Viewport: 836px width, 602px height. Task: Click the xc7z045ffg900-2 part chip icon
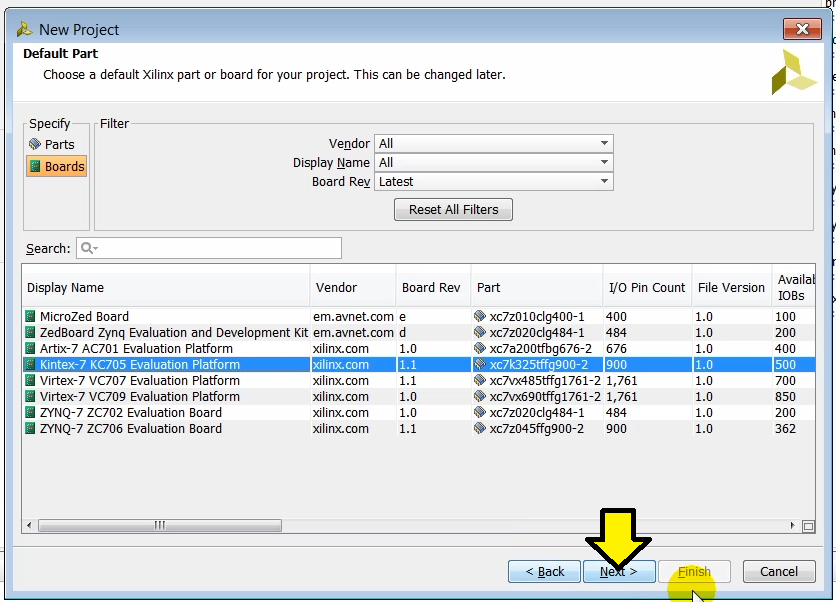(x=480, y=429)
